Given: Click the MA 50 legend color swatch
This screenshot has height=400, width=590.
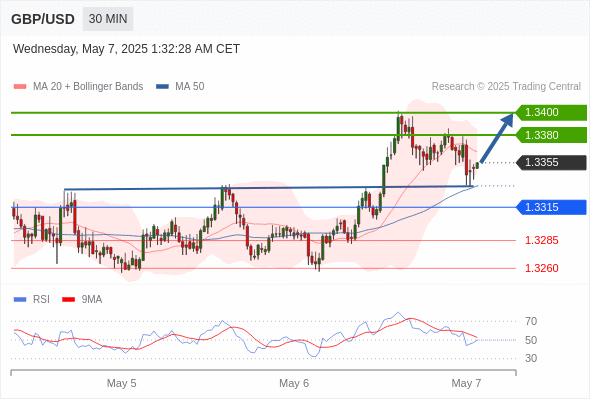Looking at the screenshot, I should pos(162,87).
